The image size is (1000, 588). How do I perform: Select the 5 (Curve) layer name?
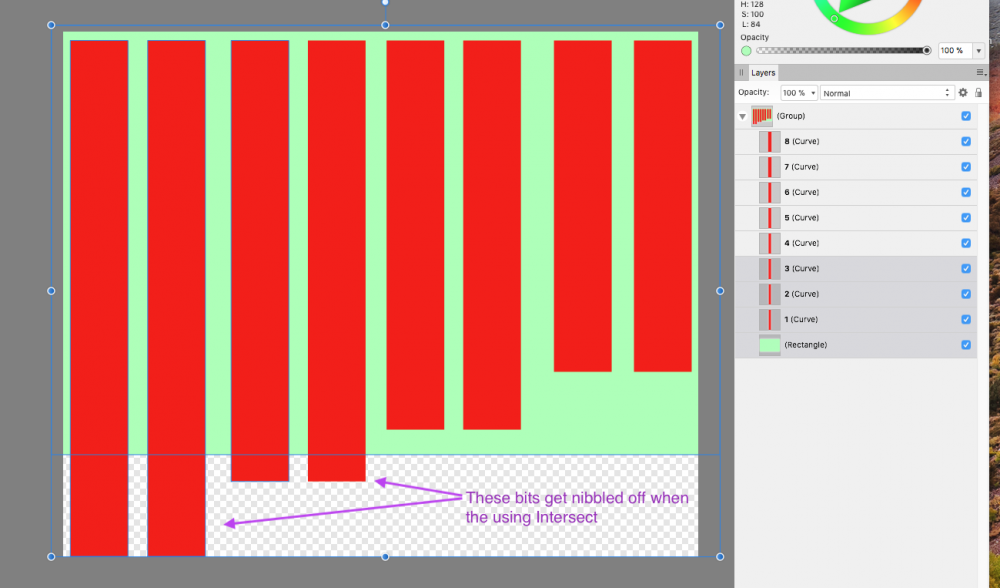802,217
